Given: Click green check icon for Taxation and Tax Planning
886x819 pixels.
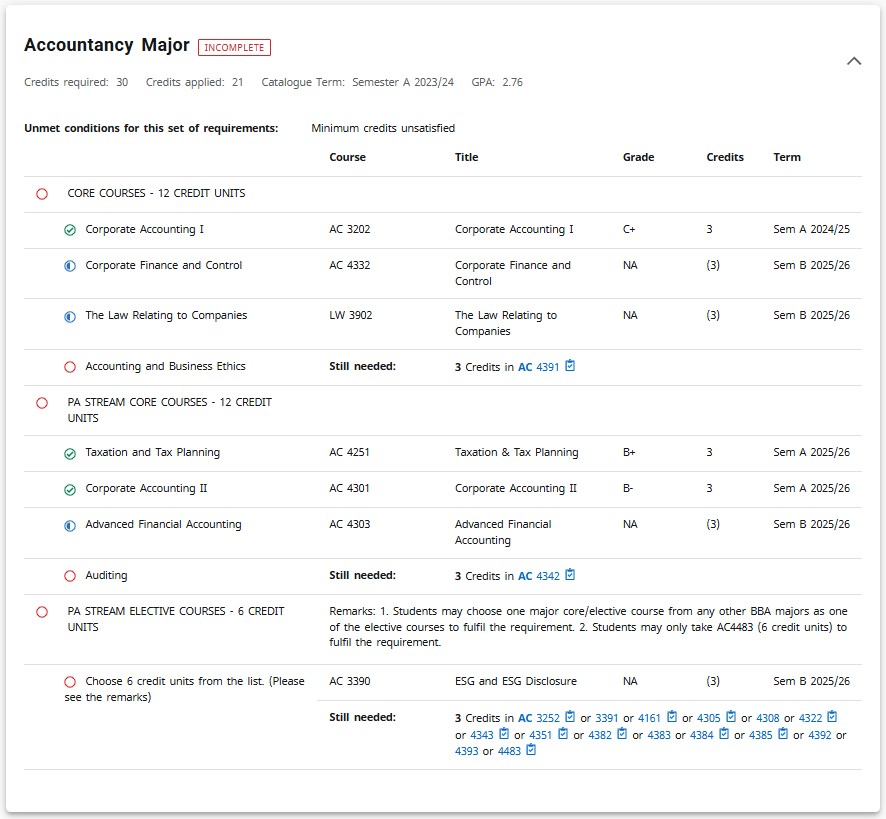Looking at the screenshot, I should click(x=70, y=454).
